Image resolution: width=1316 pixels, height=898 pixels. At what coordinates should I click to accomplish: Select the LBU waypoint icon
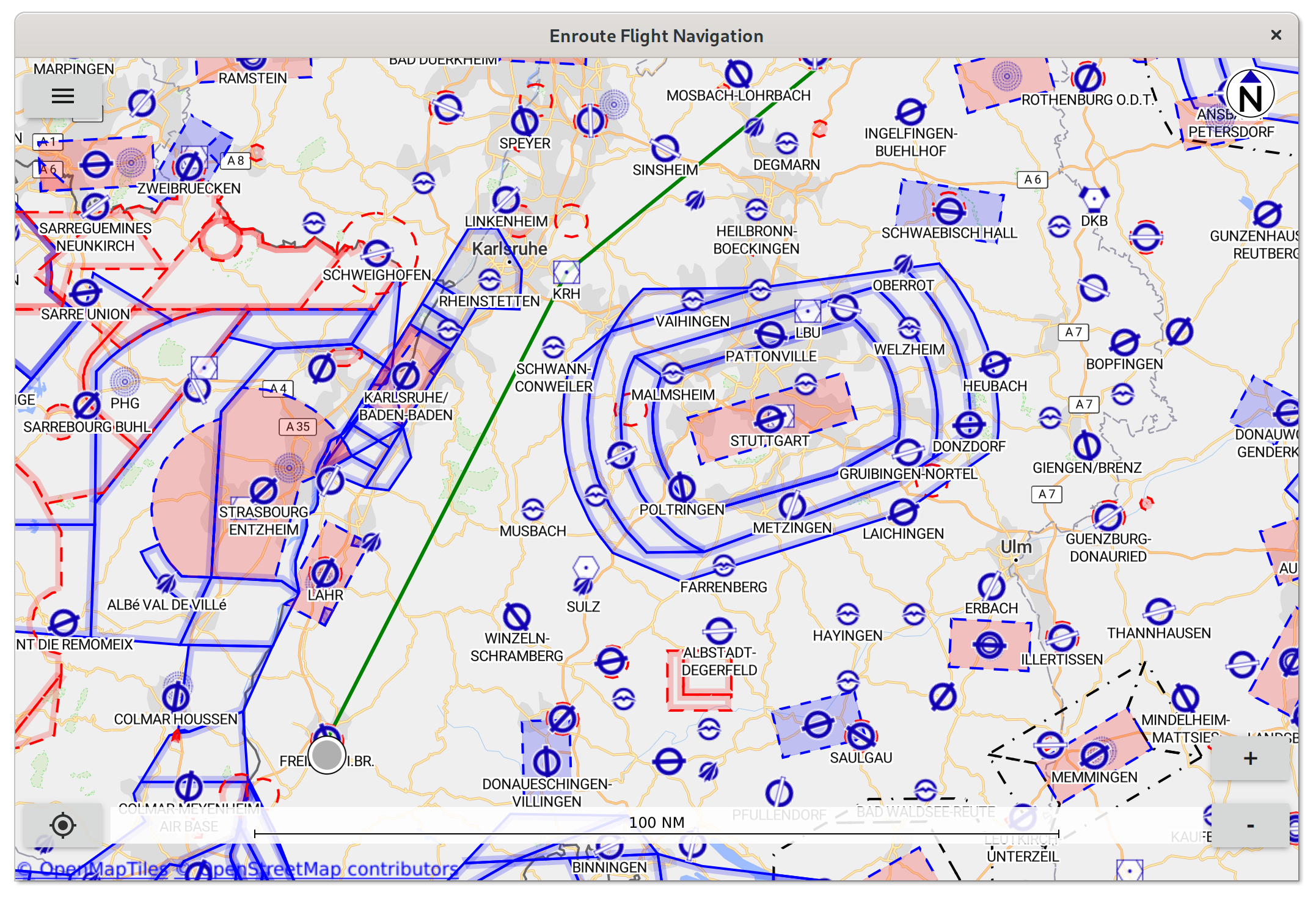808,312
